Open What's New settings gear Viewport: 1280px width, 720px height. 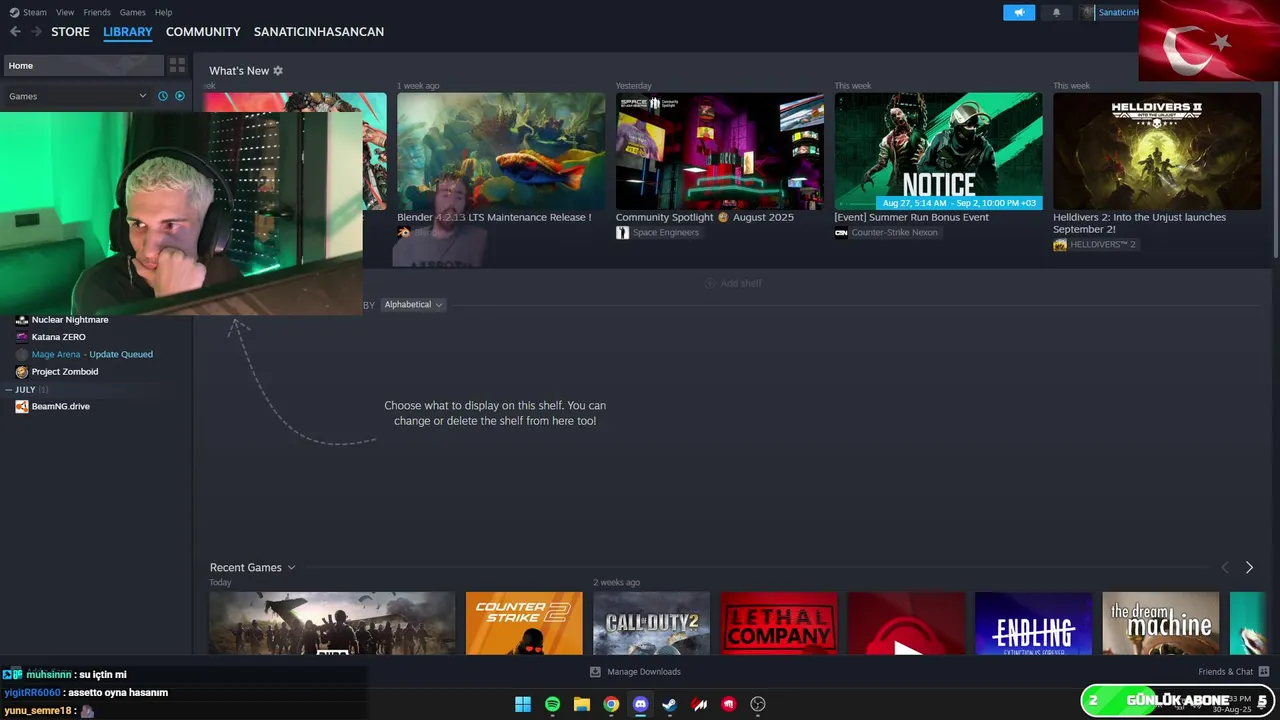[x=278, y=71]
